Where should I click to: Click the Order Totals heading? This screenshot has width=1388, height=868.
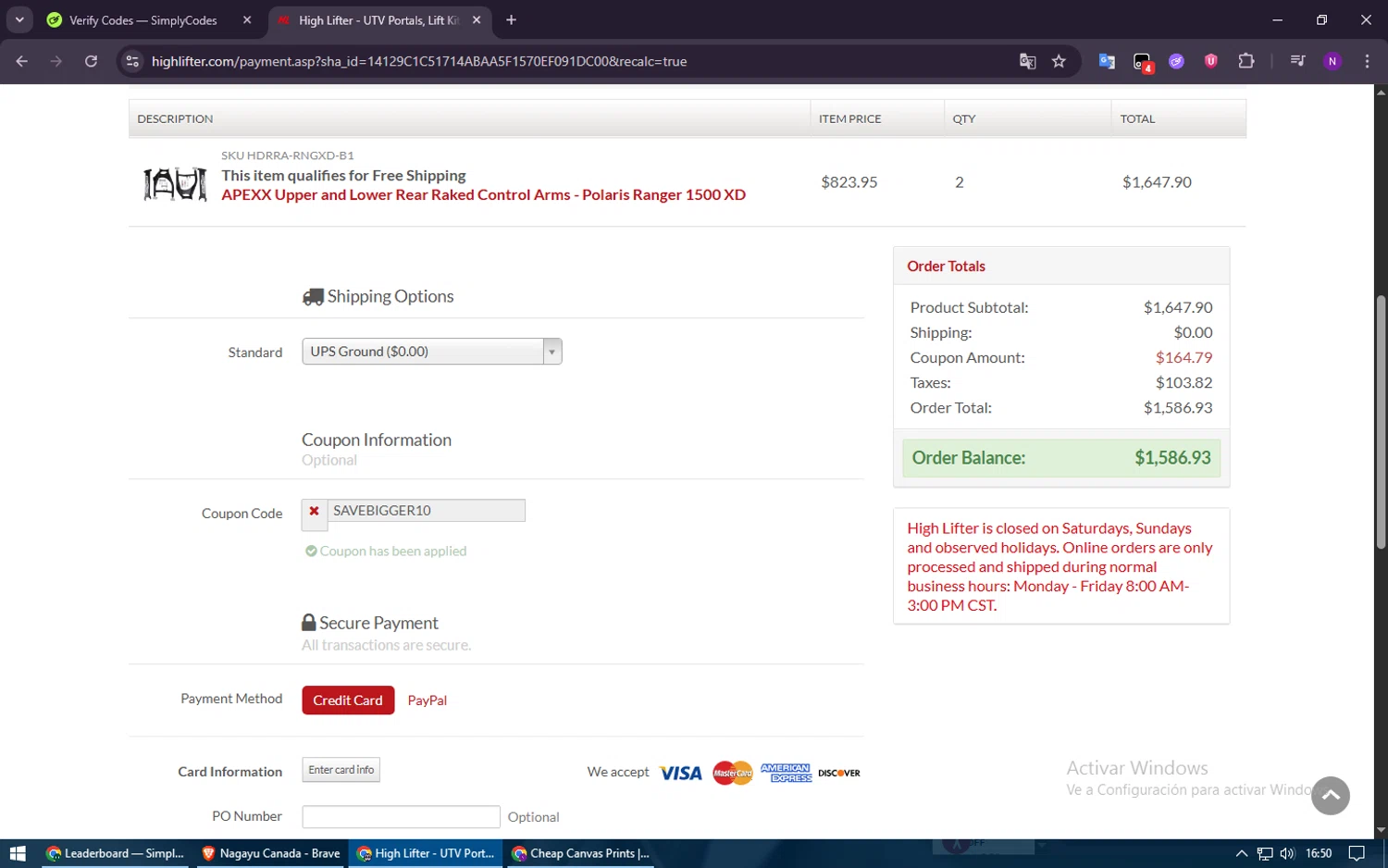pyautogui.click(x=946, y=267)
